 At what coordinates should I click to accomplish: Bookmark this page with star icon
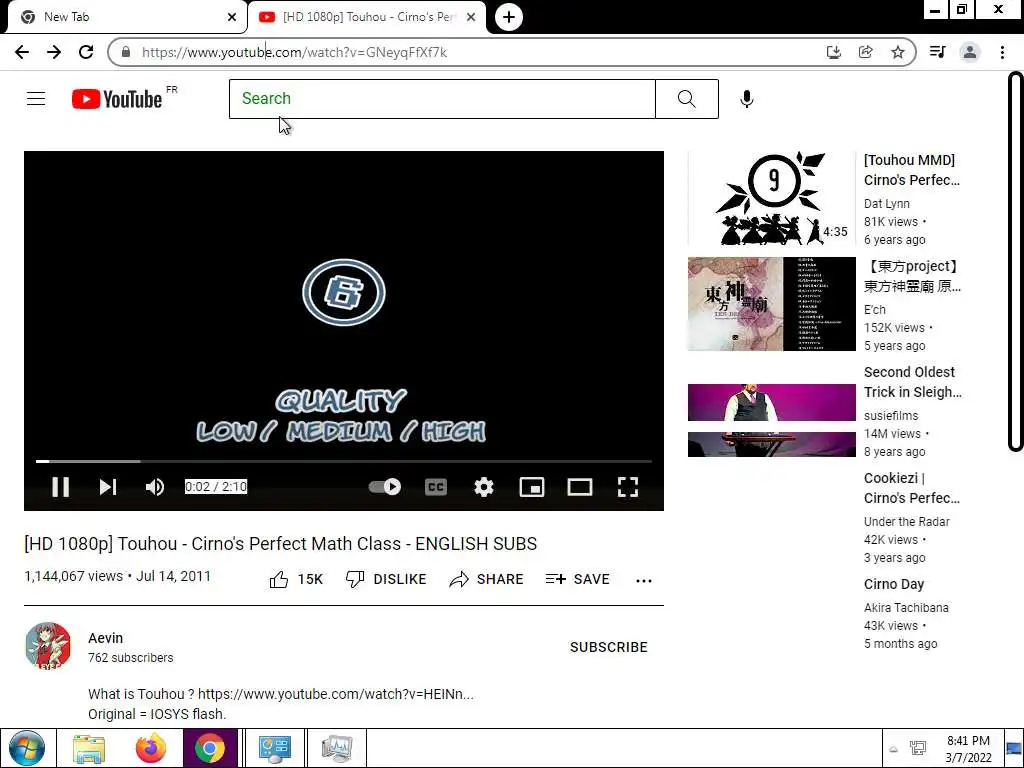pos(897,52)
